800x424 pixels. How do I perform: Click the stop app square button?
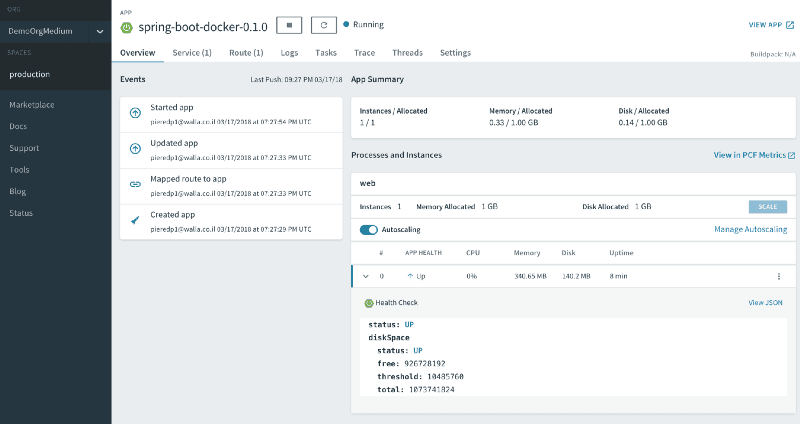[x=288, y=24]
